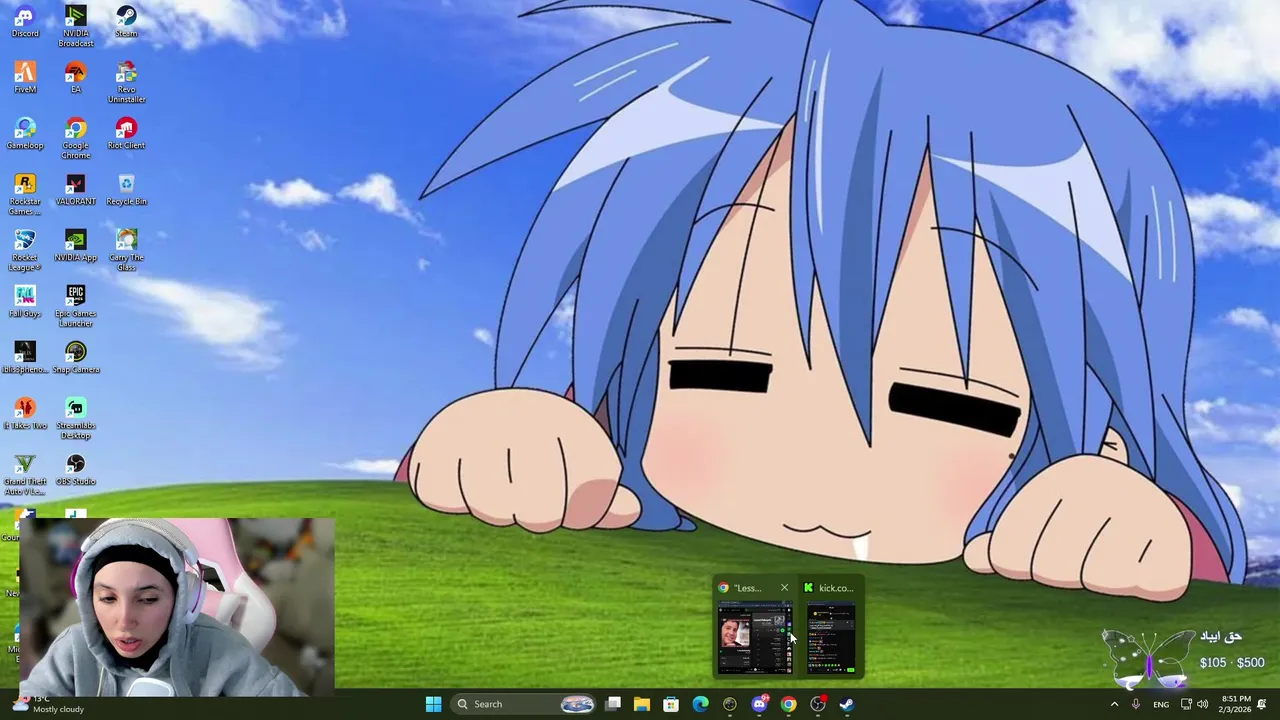This screenshot has width=1280, height=720.
Task: Open the volume control in tray
Action: [1202, 704]
